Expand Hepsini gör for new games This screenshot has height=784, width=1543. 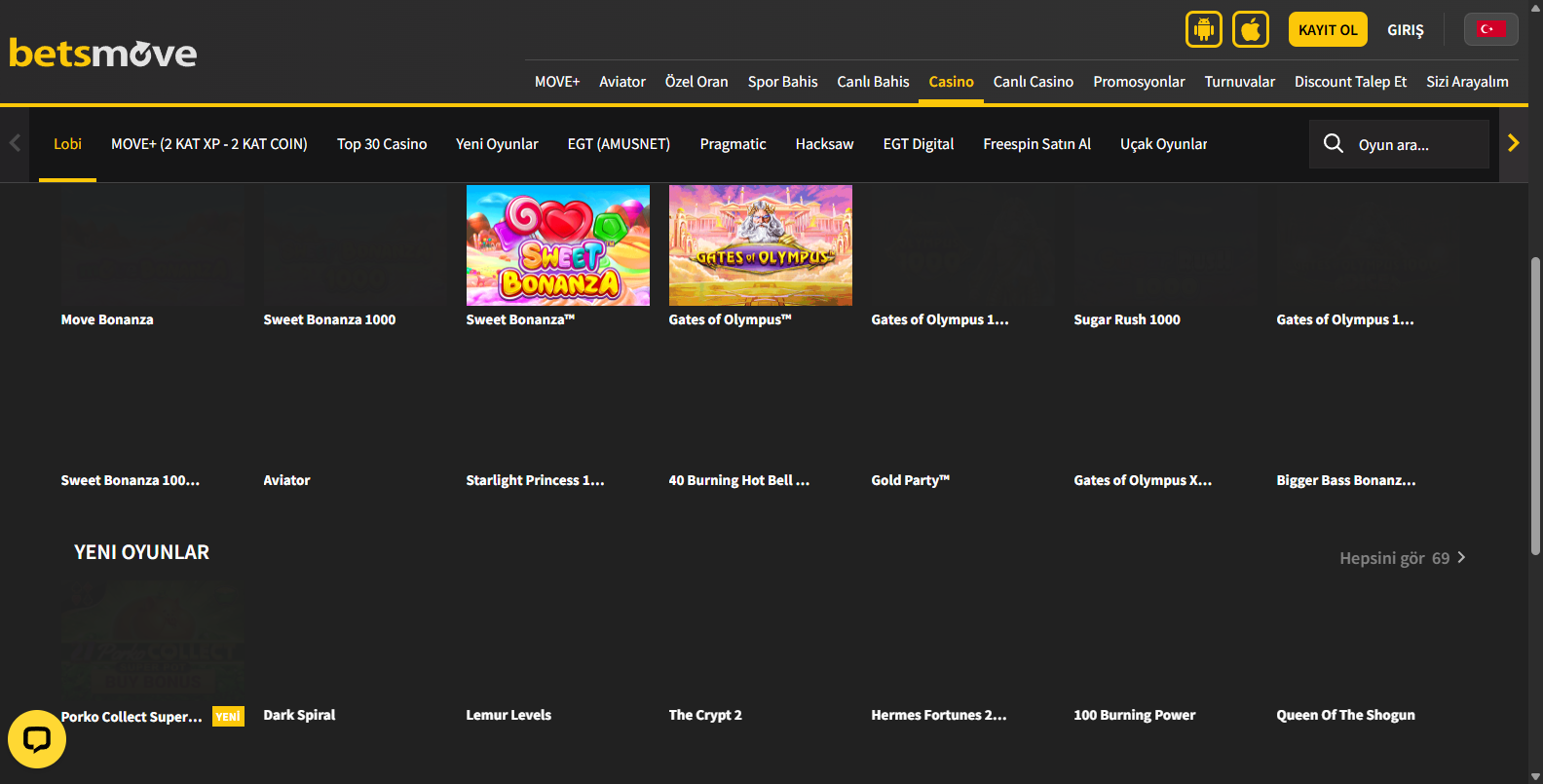coord(1401,558)
